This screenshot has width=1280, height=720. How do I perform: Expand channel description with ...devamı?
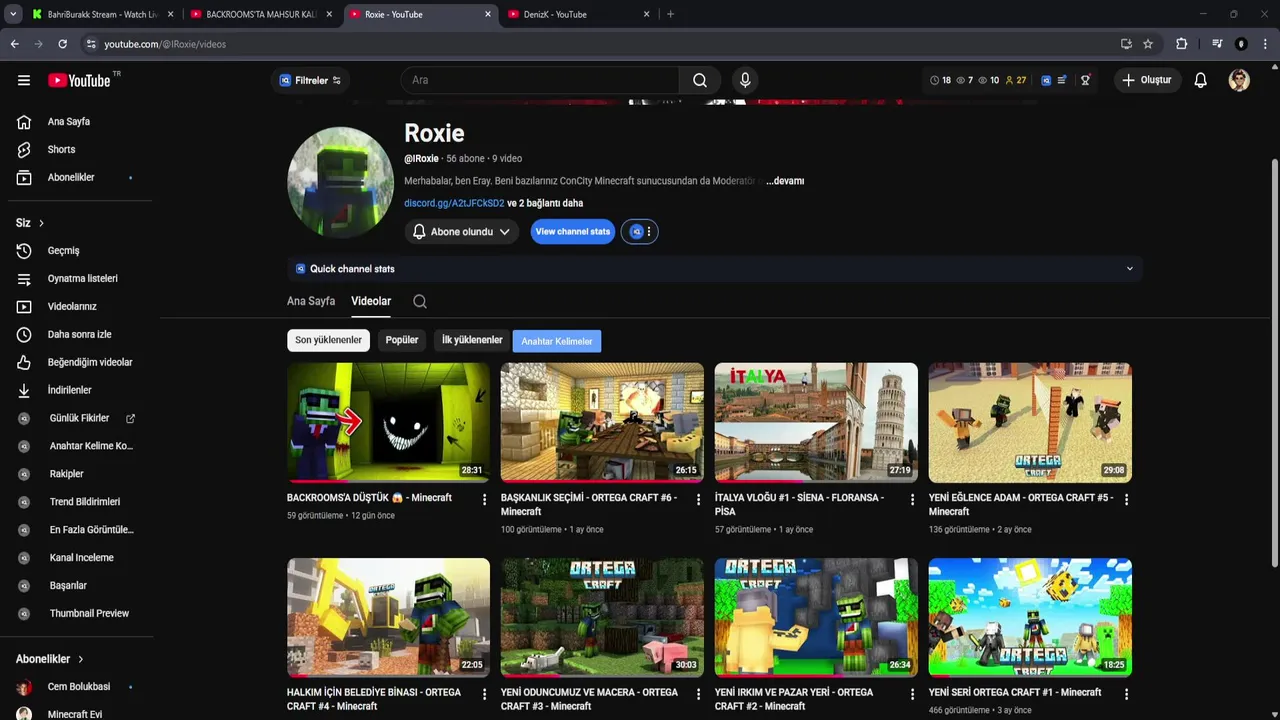click(785, 181)
